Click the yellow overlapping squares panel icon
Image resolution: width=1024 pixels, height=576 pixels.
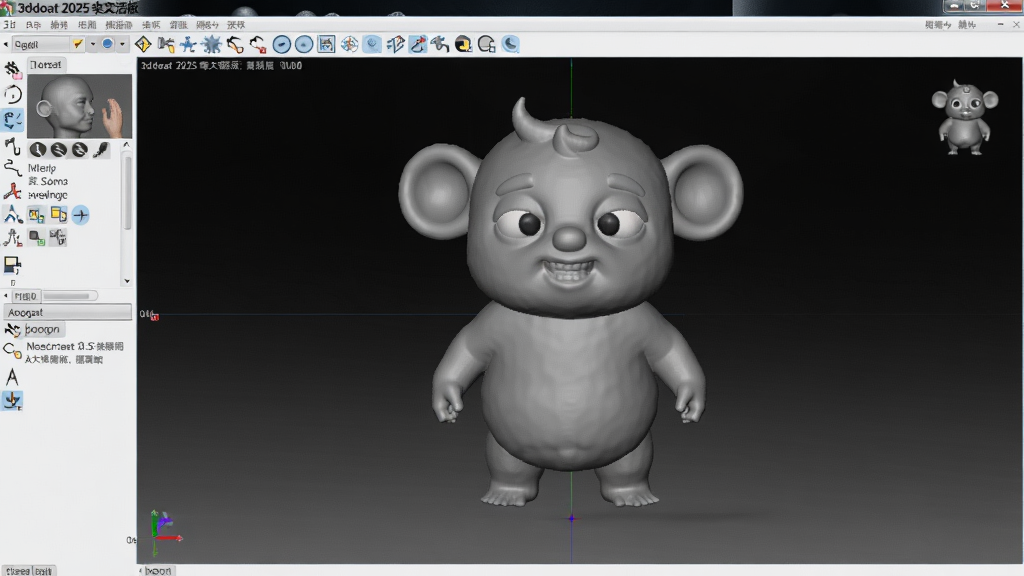point(59,214)
